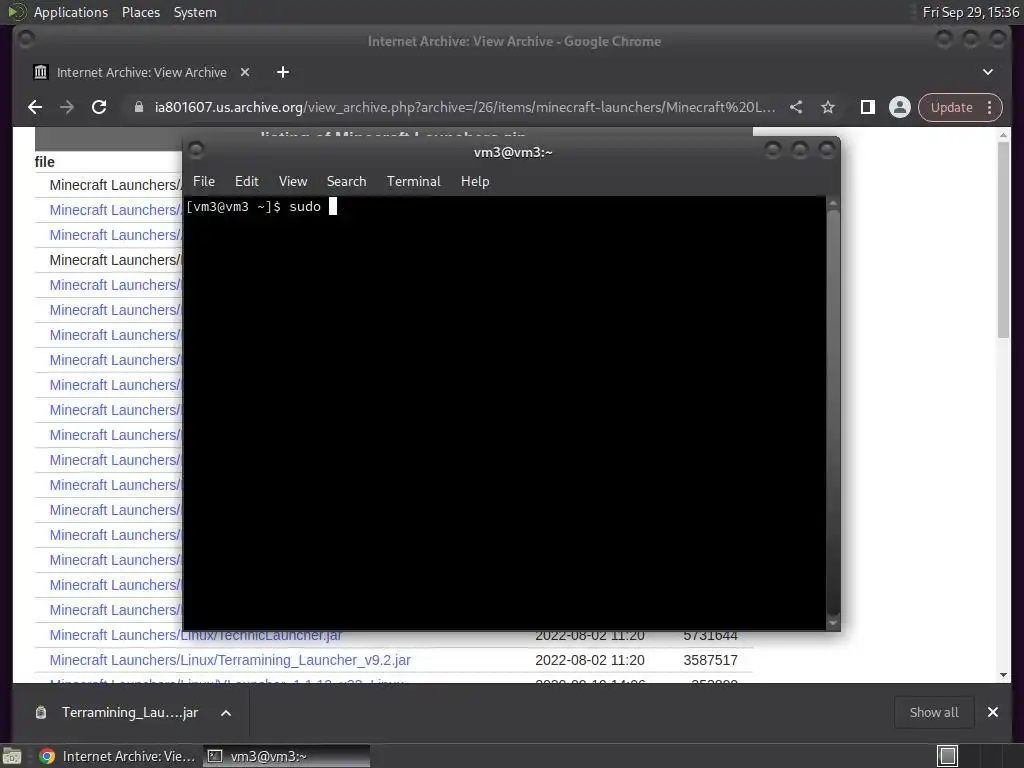Open terminal Help menu
This screenshot has width=1024, height=768.
coord(475,181)
